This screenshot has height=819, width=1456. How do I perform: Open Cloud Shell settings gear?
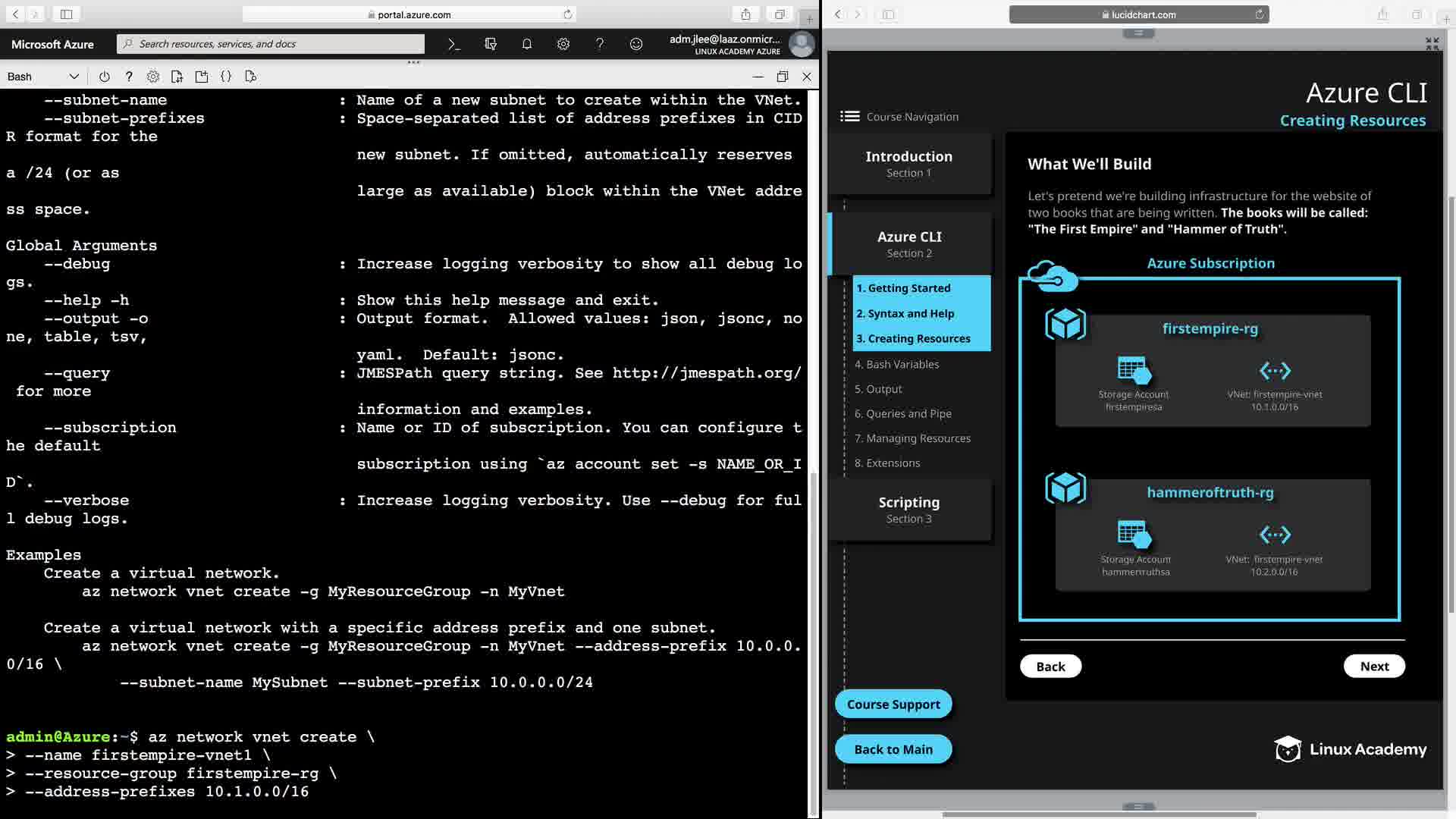click(153, 77)
